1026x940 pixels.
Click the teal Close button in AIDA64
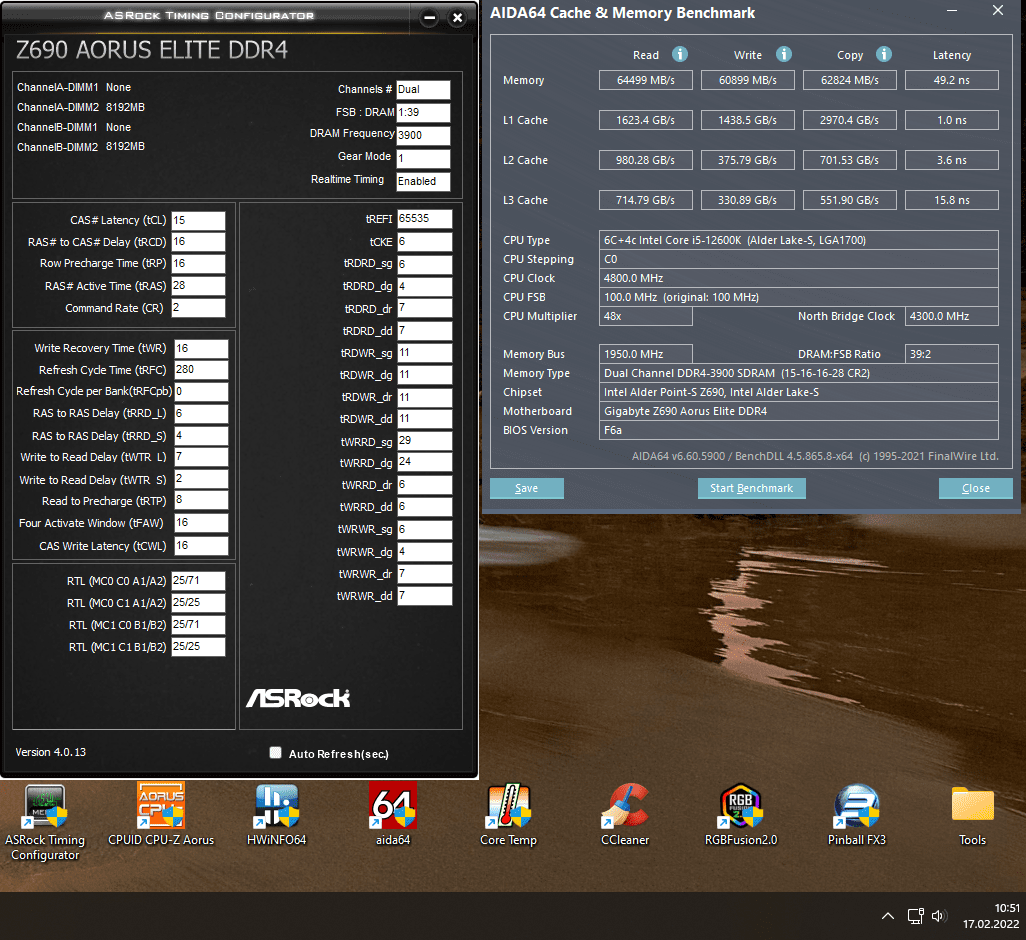click(x=976, y=488)
